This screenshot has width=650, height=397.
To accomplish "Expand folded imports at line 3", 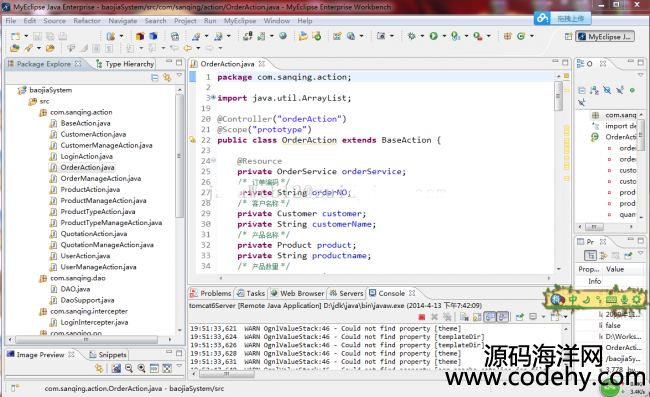I will (213, 97).
